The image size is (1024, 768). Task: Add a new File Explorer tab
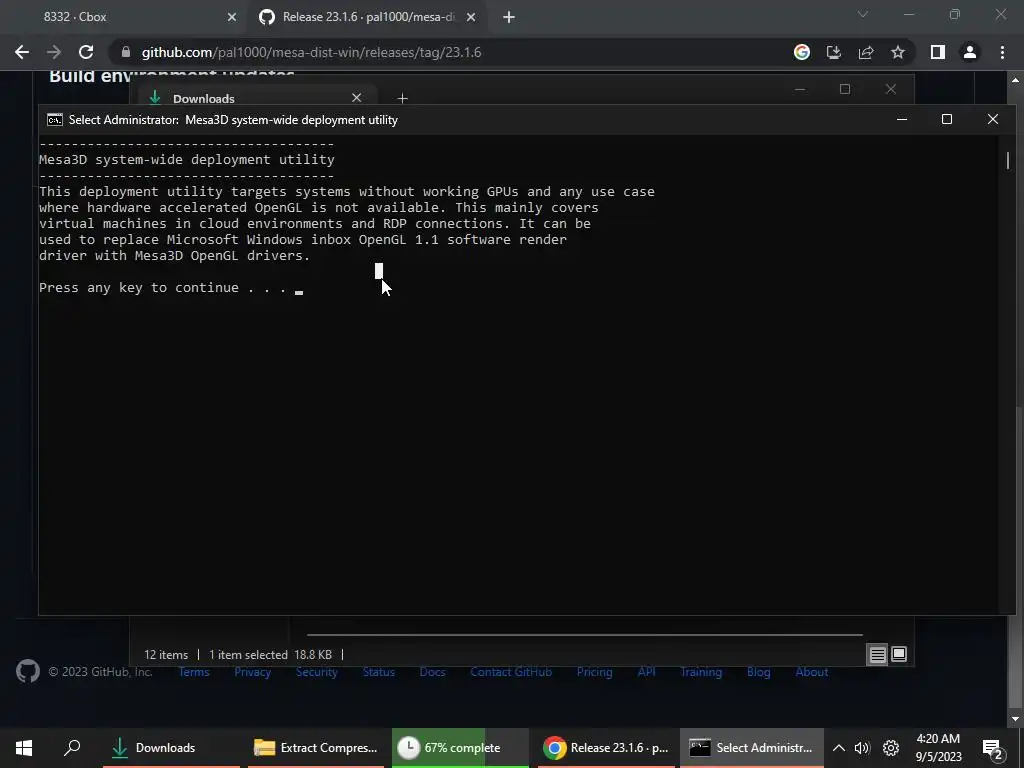click(402, 99)
